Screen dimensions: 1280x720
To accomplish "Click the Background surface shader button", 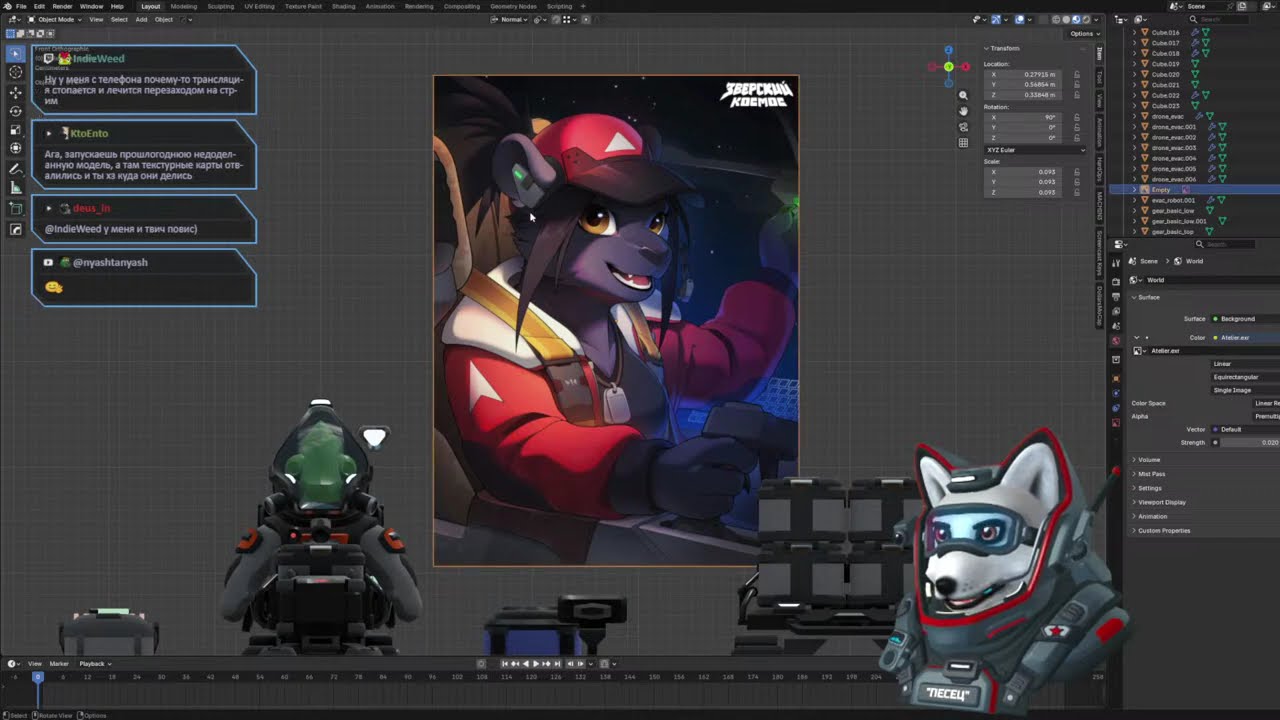I will tap(1244, 319).
